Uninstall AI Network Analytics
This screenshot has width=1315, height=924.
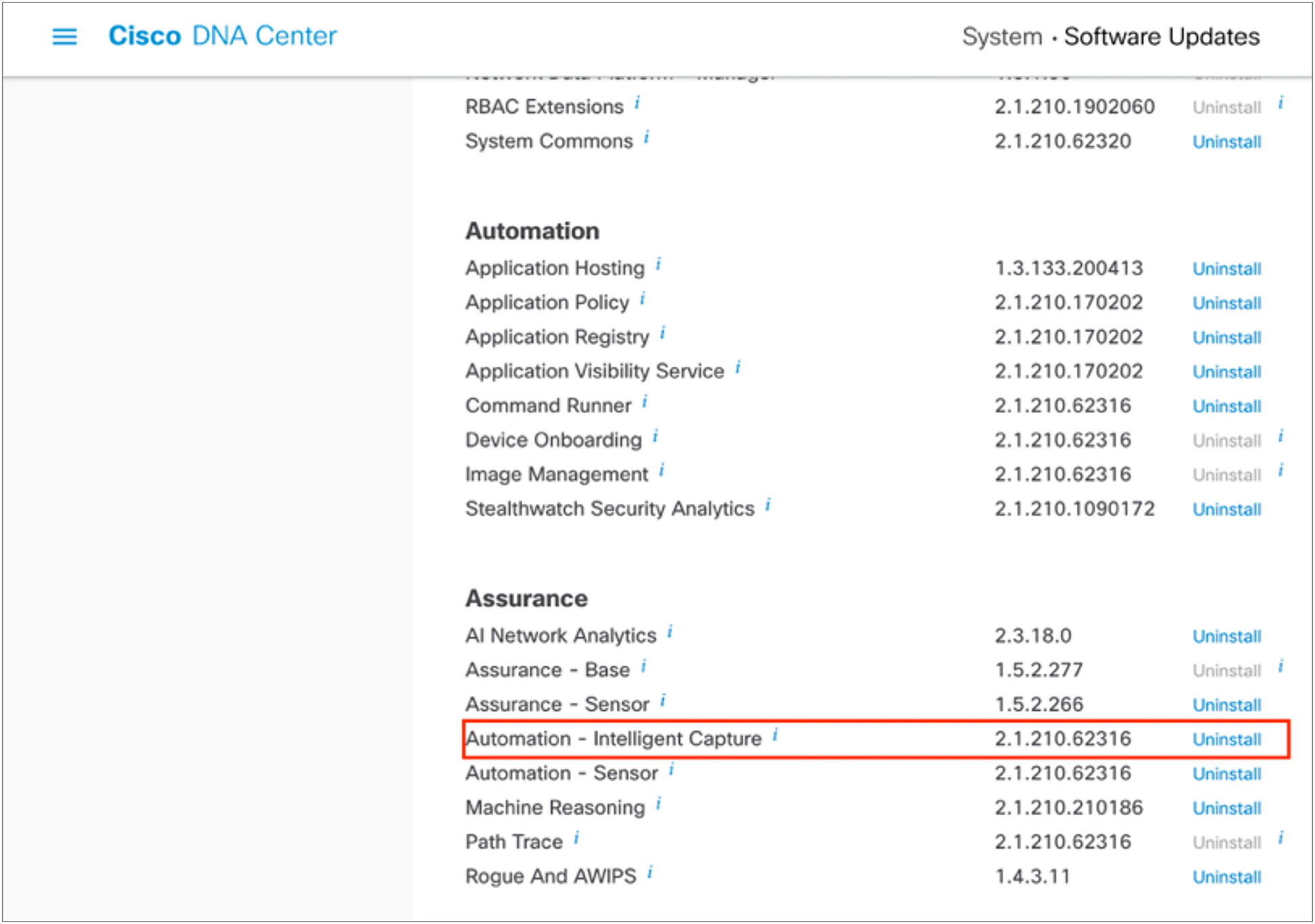coord(1226,636)
